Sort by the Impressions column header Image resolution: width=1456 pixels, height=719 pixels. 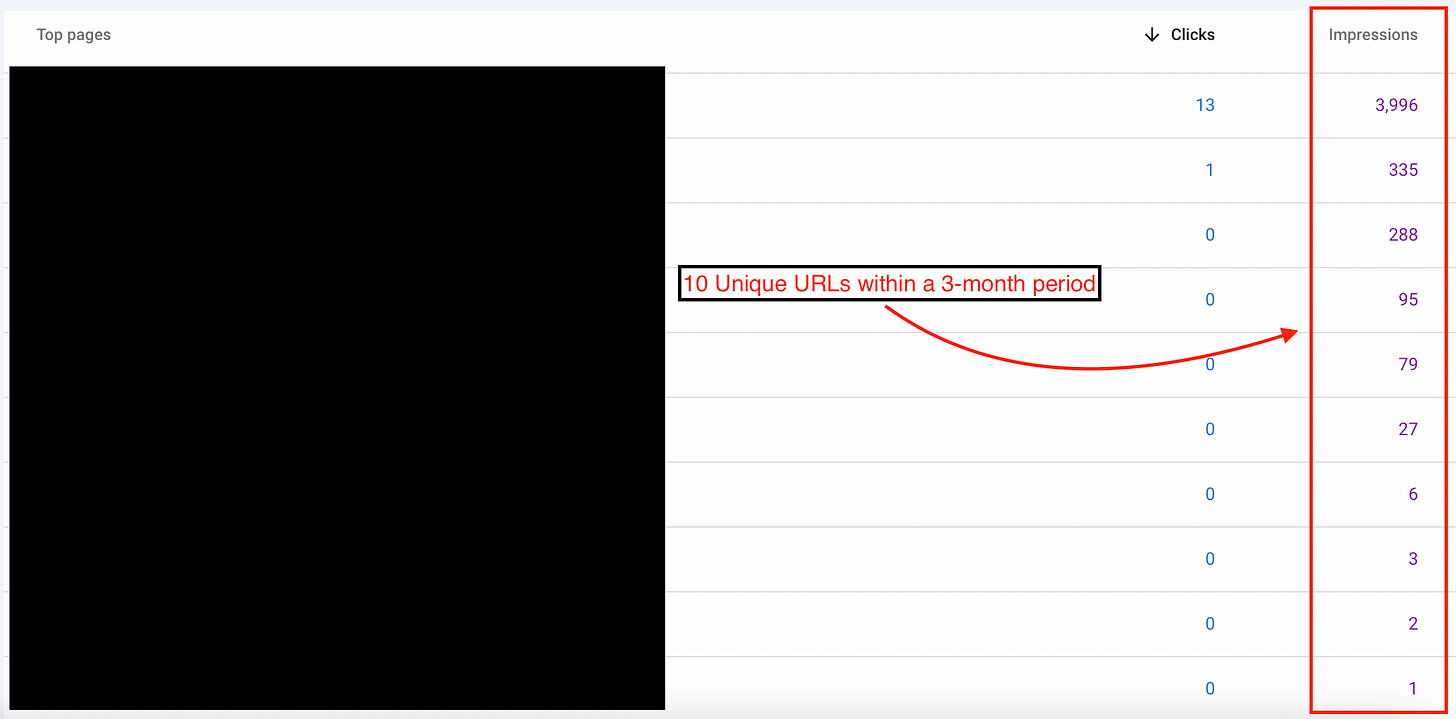(1373, 35)
